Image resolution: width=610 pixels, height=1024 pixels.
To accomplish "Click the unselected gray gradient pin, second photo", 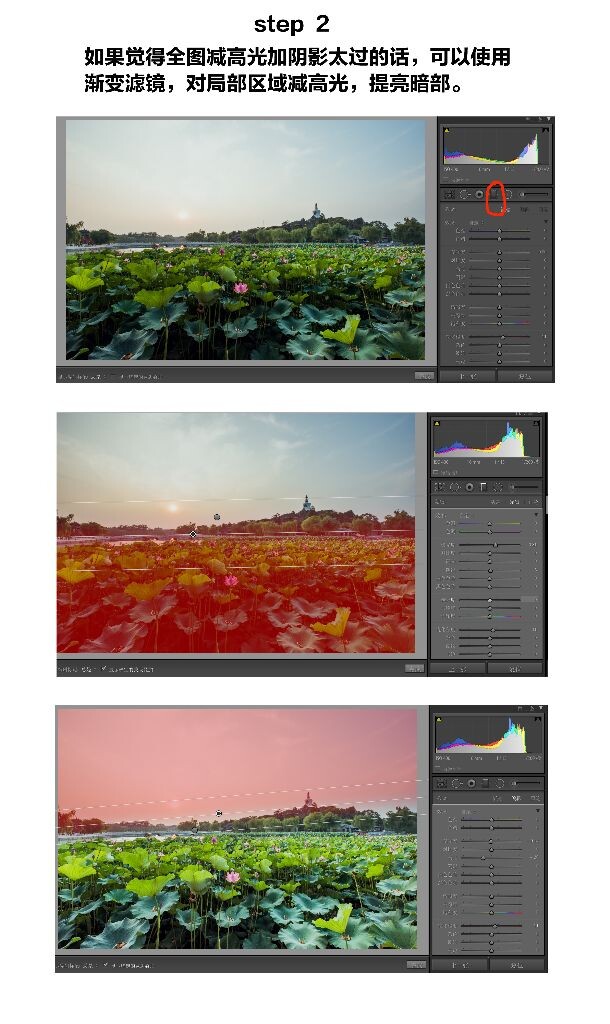I will (x=217, y=517).
